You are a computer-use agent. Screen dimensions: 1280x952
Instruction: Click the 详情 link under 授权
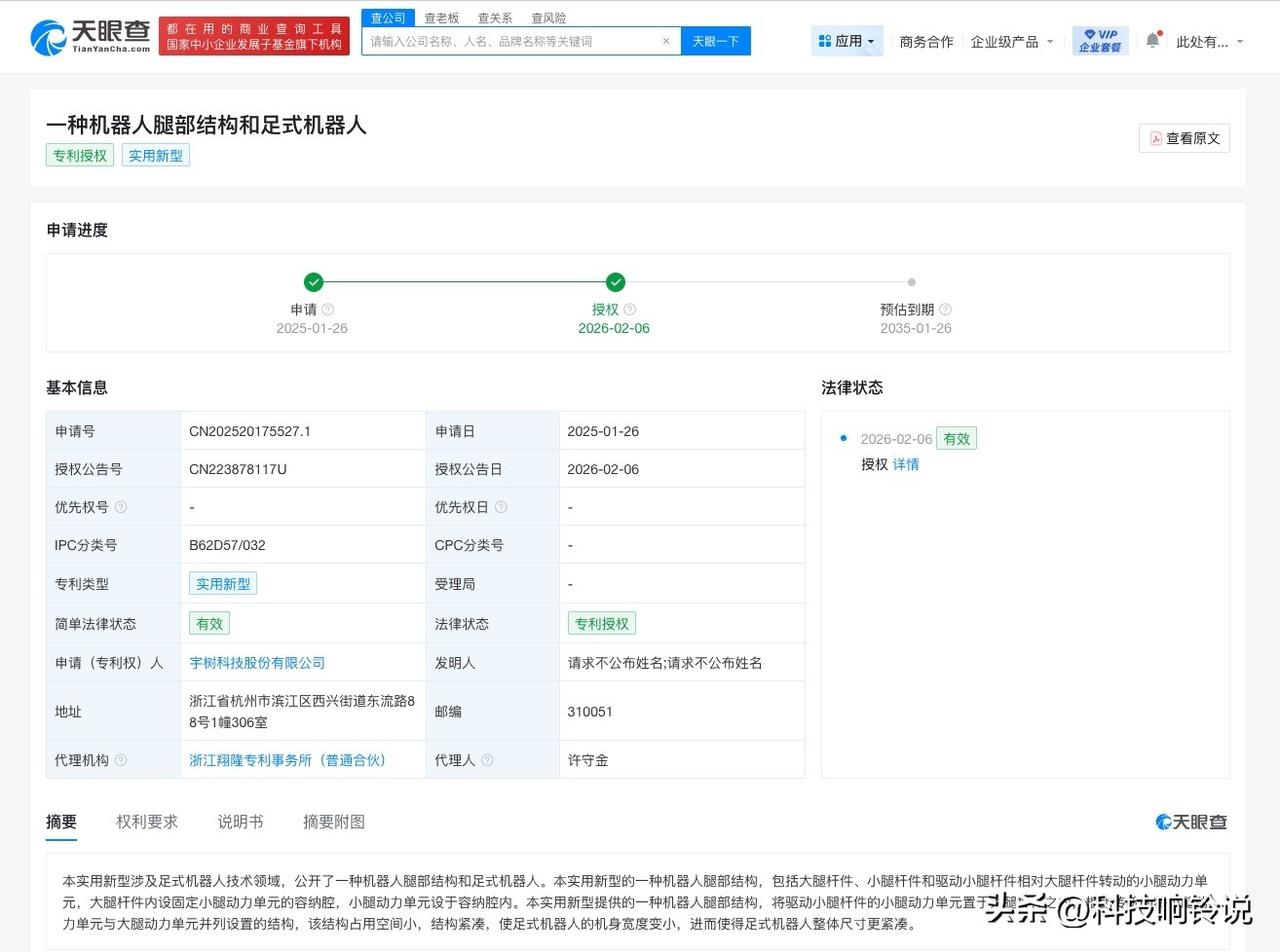point(904,464)
